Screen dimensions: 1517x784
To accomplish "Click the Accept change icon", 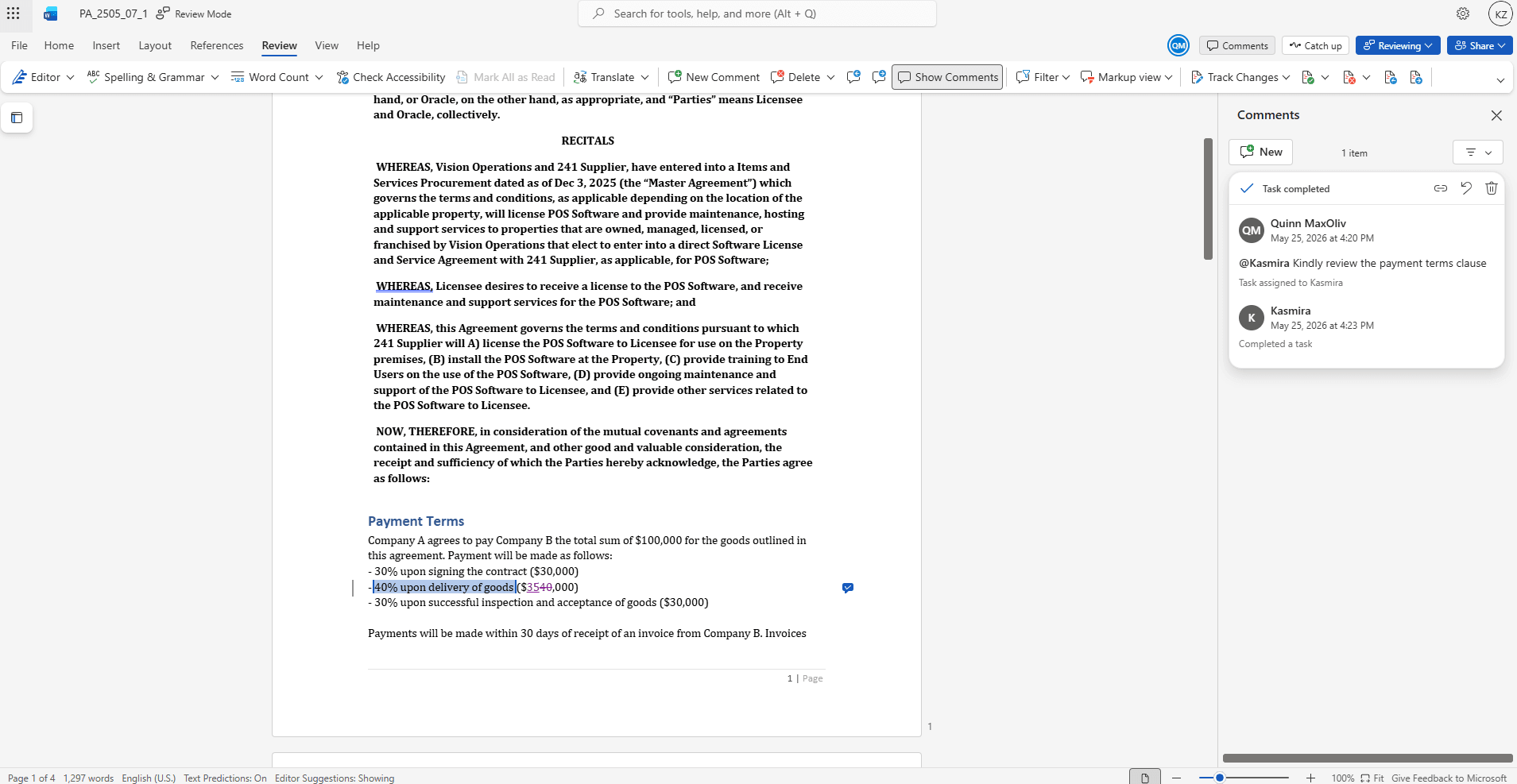I will point(1307,77).
